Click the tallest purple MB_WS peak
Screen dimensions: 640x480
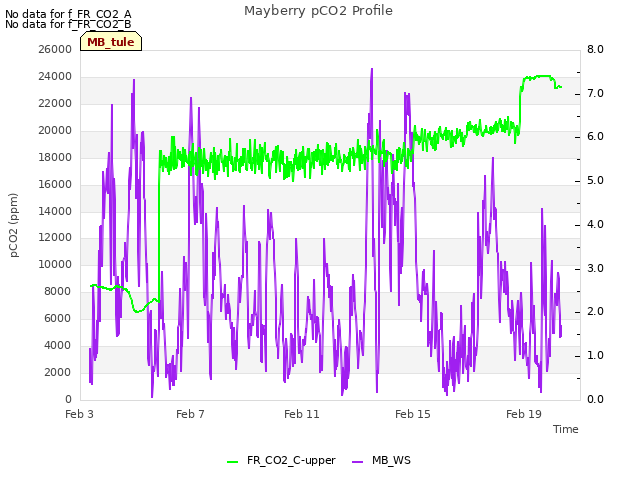coord(371,70)
